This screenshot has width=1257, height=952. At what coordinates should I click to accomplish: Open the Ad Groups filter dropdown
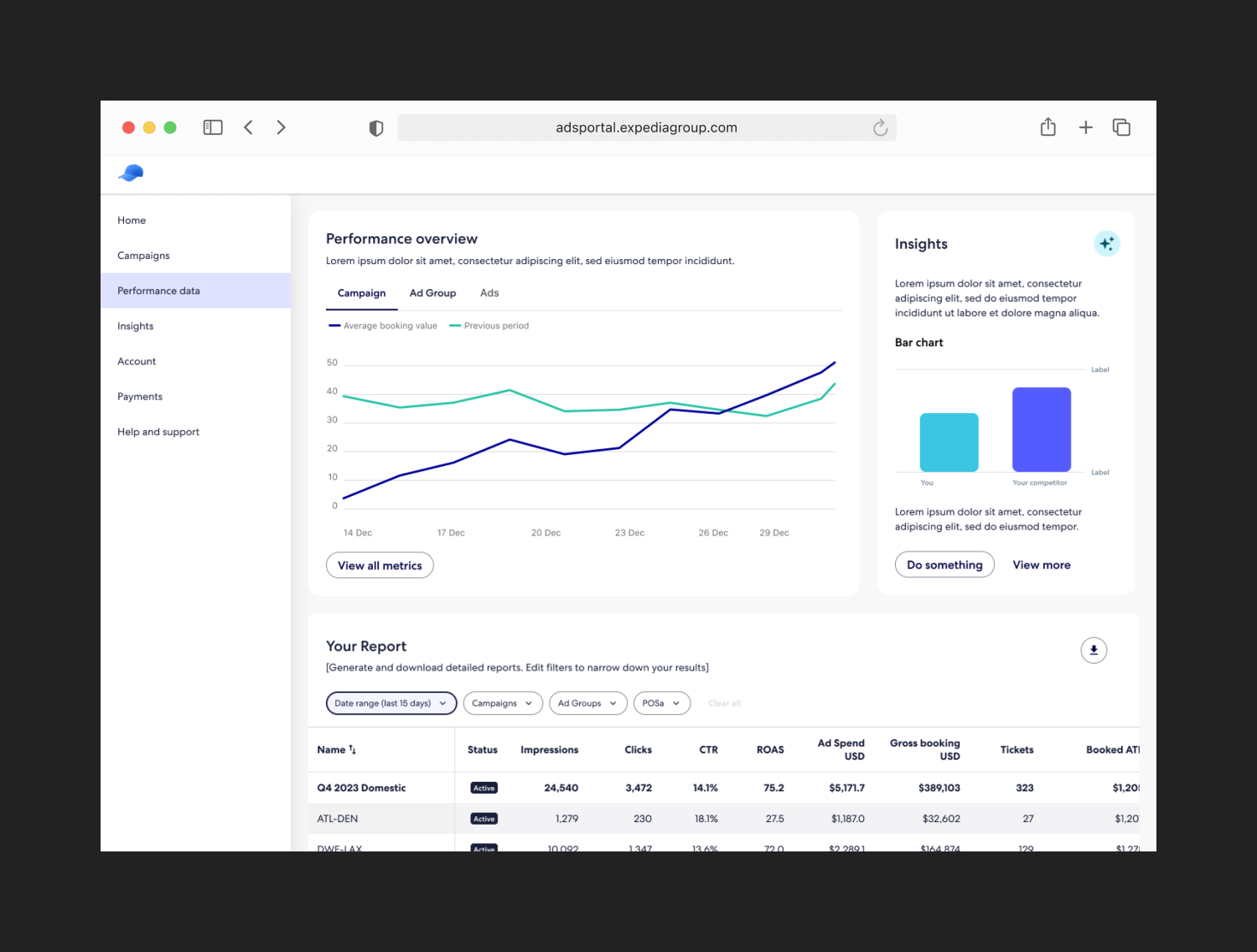(x=587, y=703)
